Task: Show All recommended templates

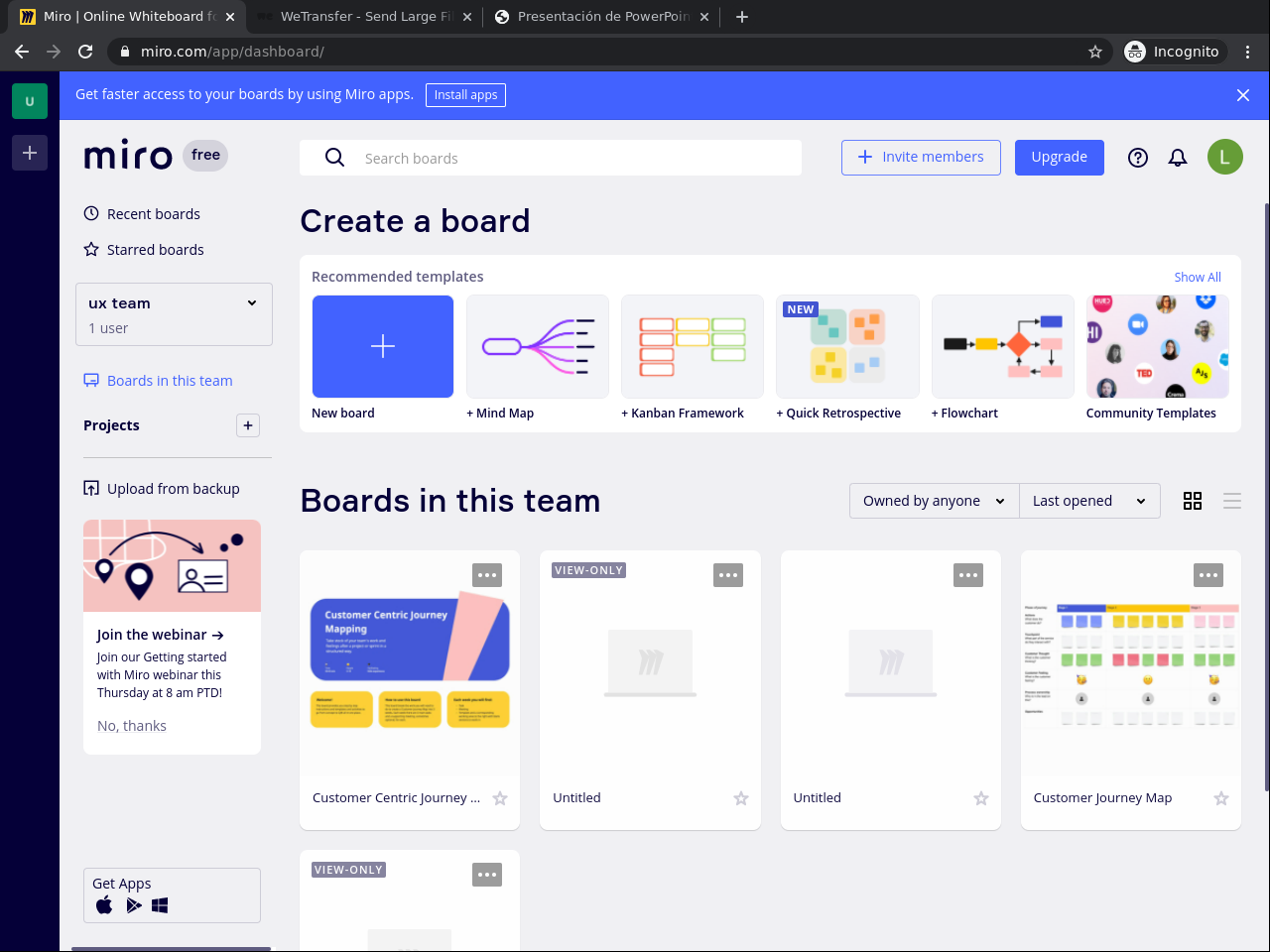Action: (x=1198, y=278)
